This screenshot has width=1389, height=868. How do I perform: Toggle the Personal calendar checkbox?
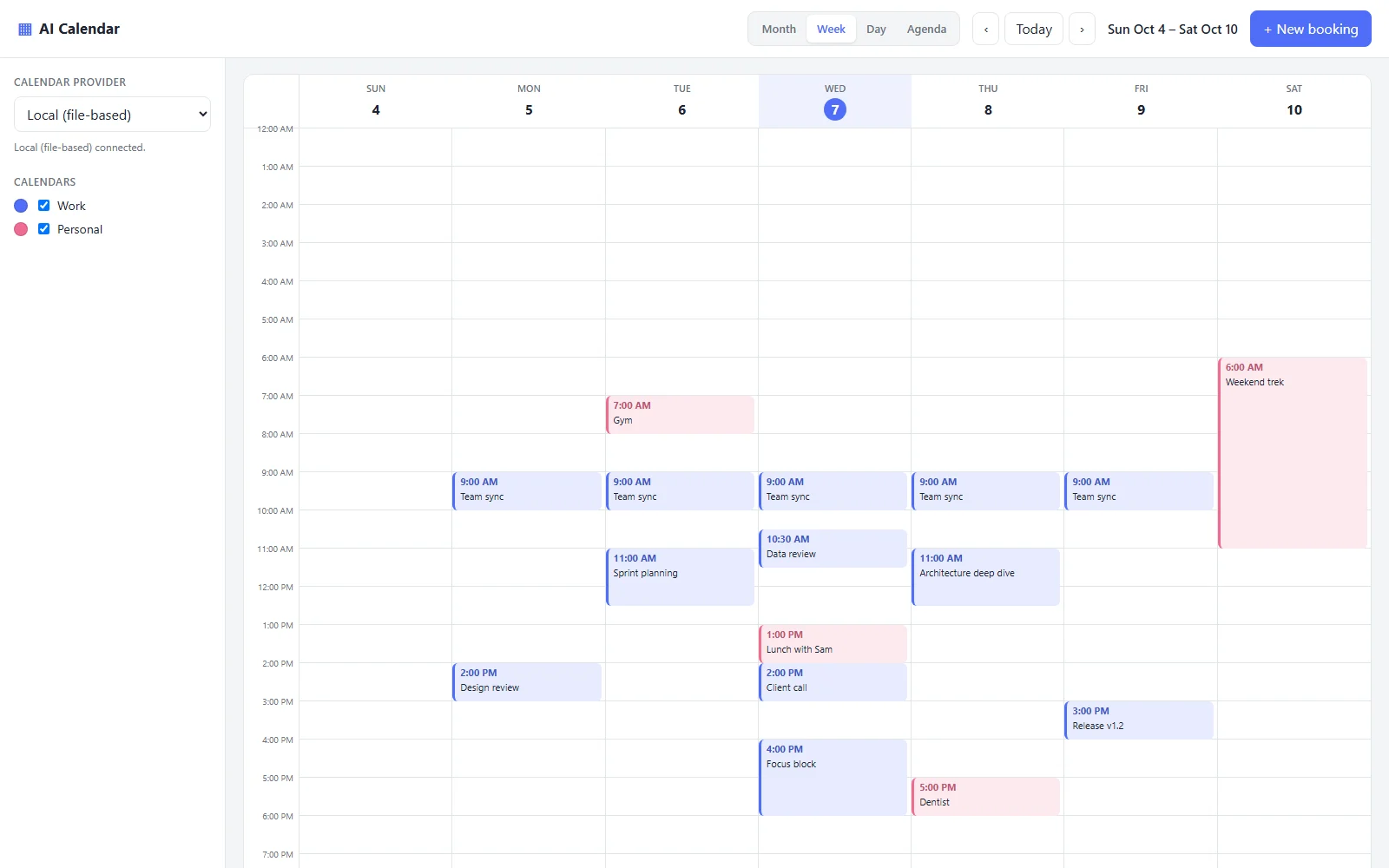(x=43, y=229)
